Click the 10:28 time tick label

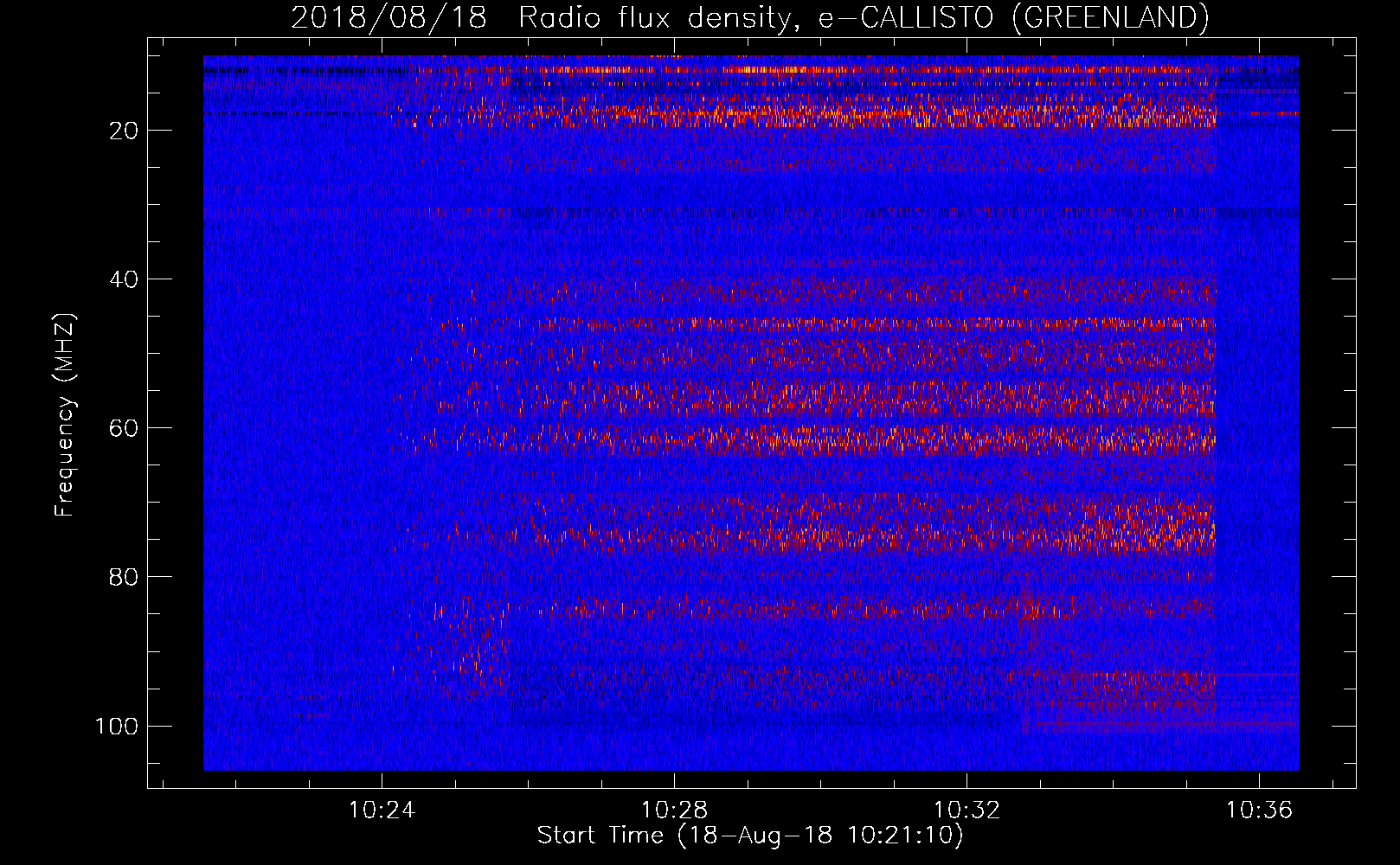pyautogui.click(x=674, y=810)
